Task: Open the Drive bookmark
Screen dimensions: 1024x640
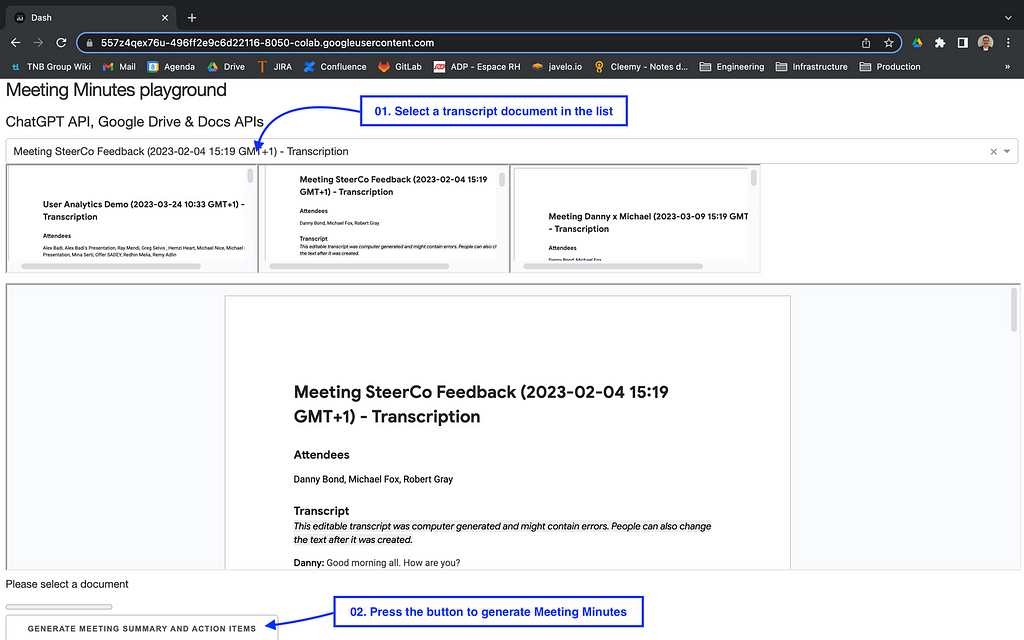Action: 226,67
